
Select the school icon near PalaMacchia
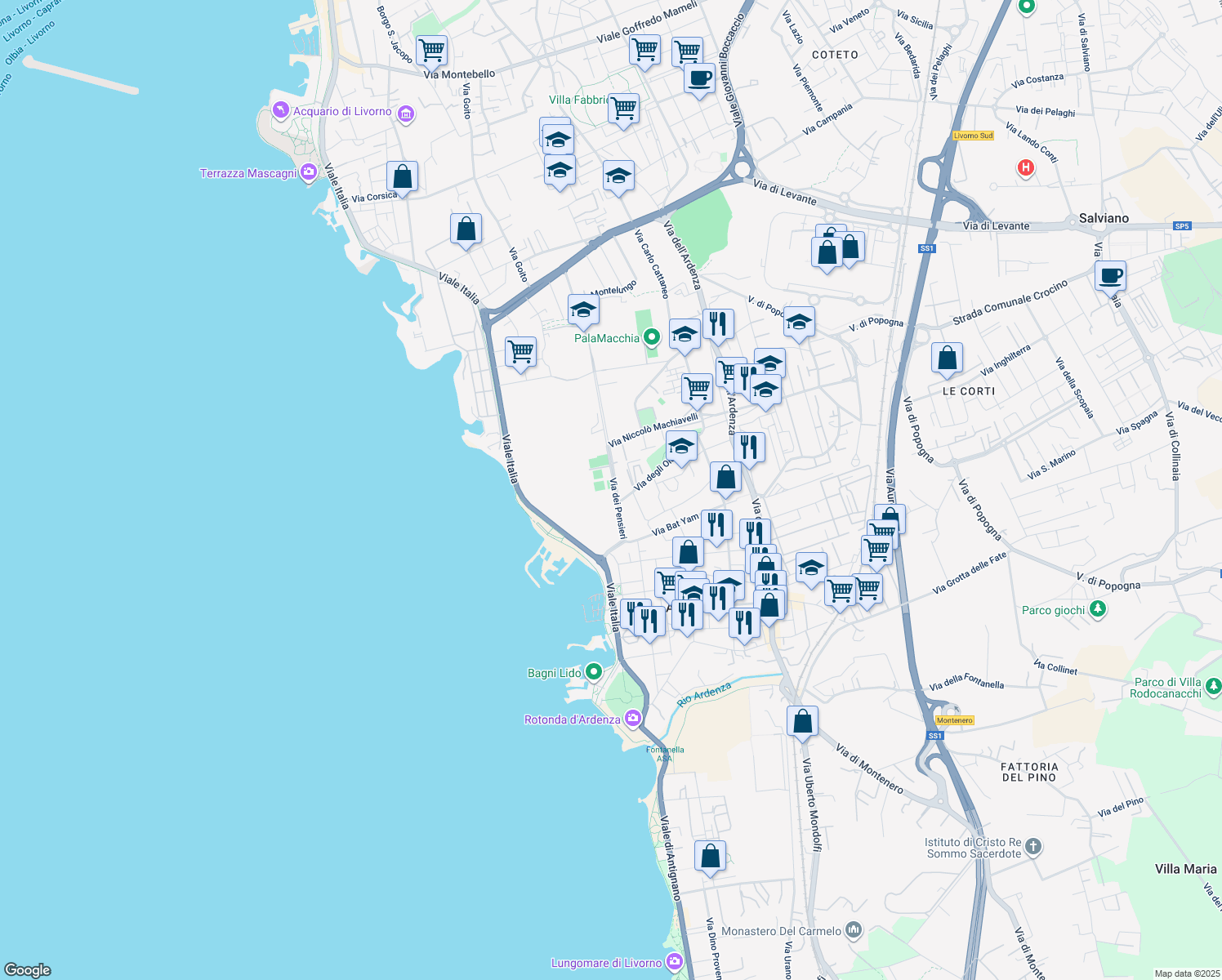point(583,307)
